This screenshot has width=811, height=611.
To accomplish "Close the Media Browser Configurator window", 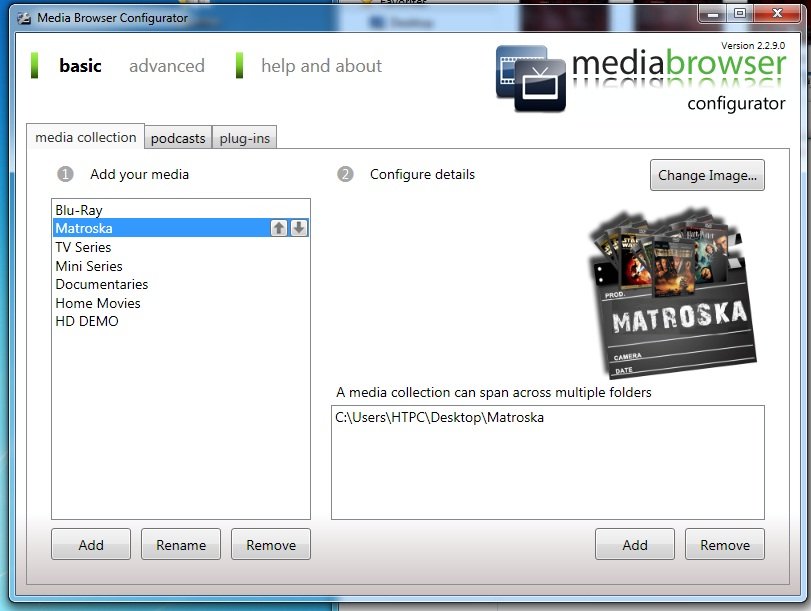I will click(x=777, y=13).
